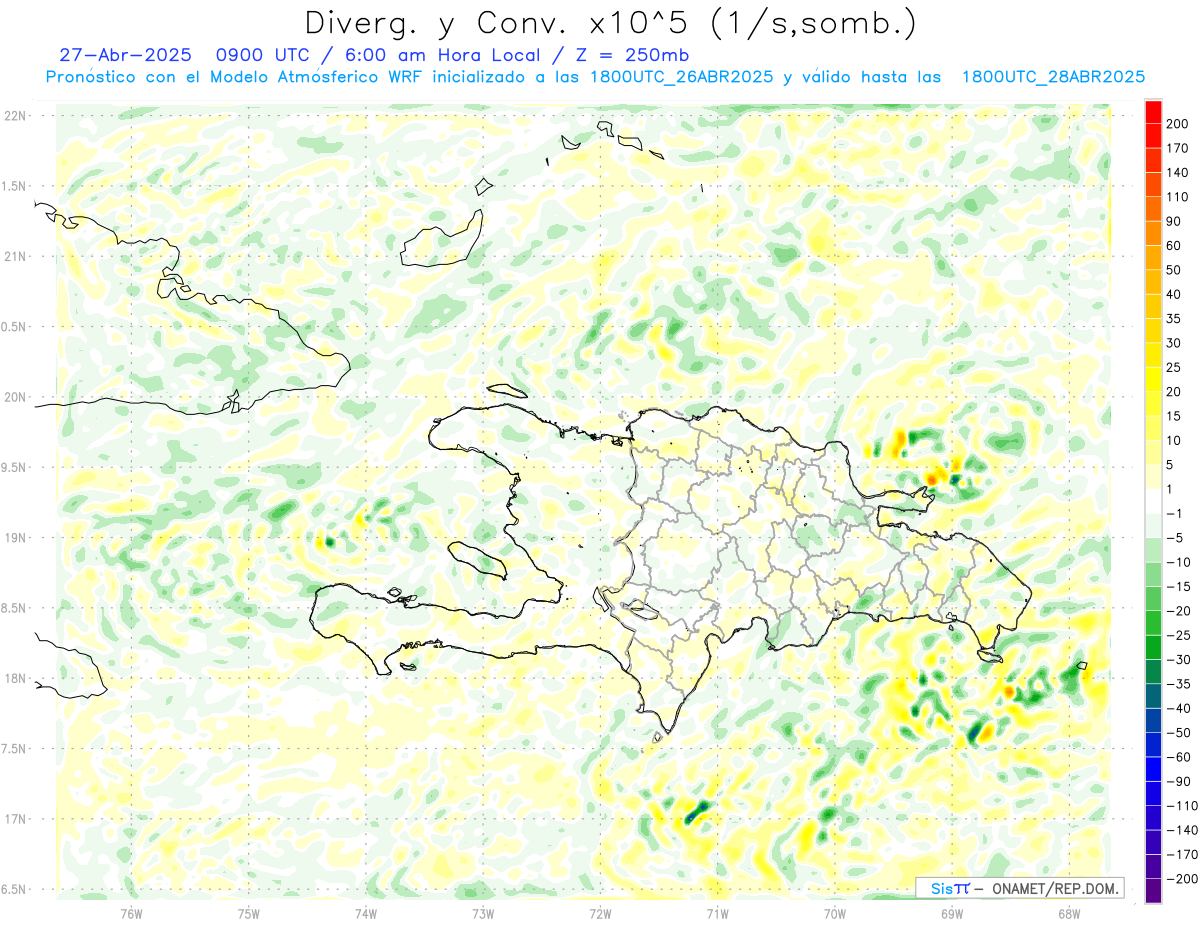
Task: Click the '7.5N' latitude axis label
Action: point(15,749)
